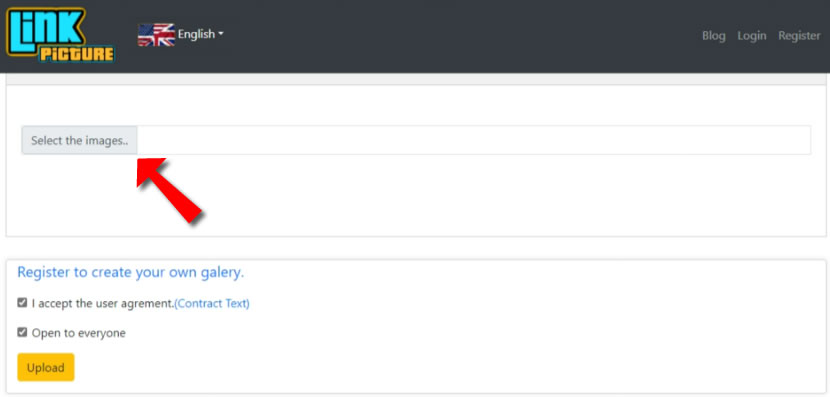The height and width of the screenshot is (397, 830).
Task: Follow the Register to create your own galery link
Action: [131, 273]
